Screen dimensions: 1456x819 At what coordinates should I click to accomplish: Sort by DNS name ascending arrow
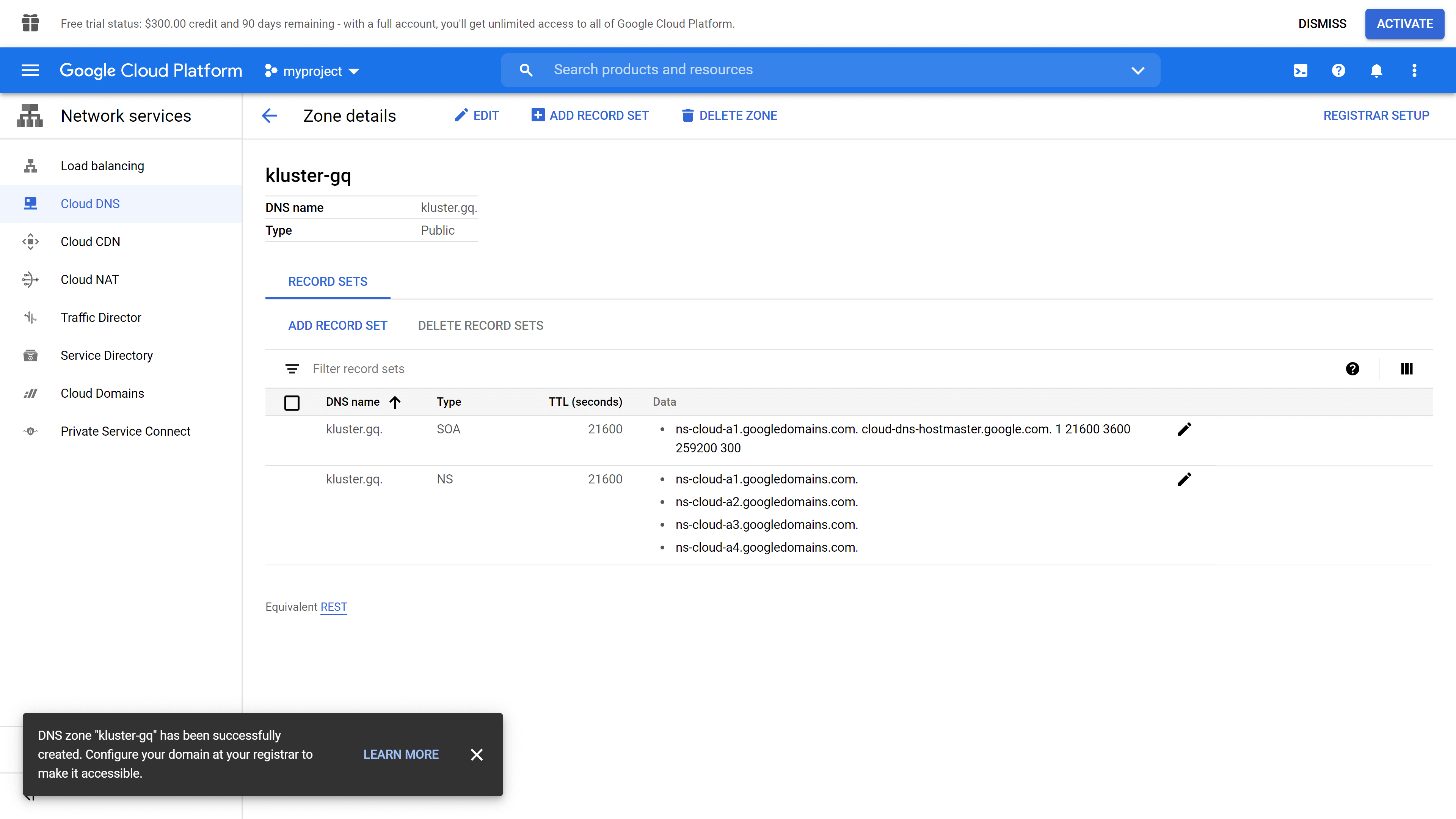click(x=395, y=402)
